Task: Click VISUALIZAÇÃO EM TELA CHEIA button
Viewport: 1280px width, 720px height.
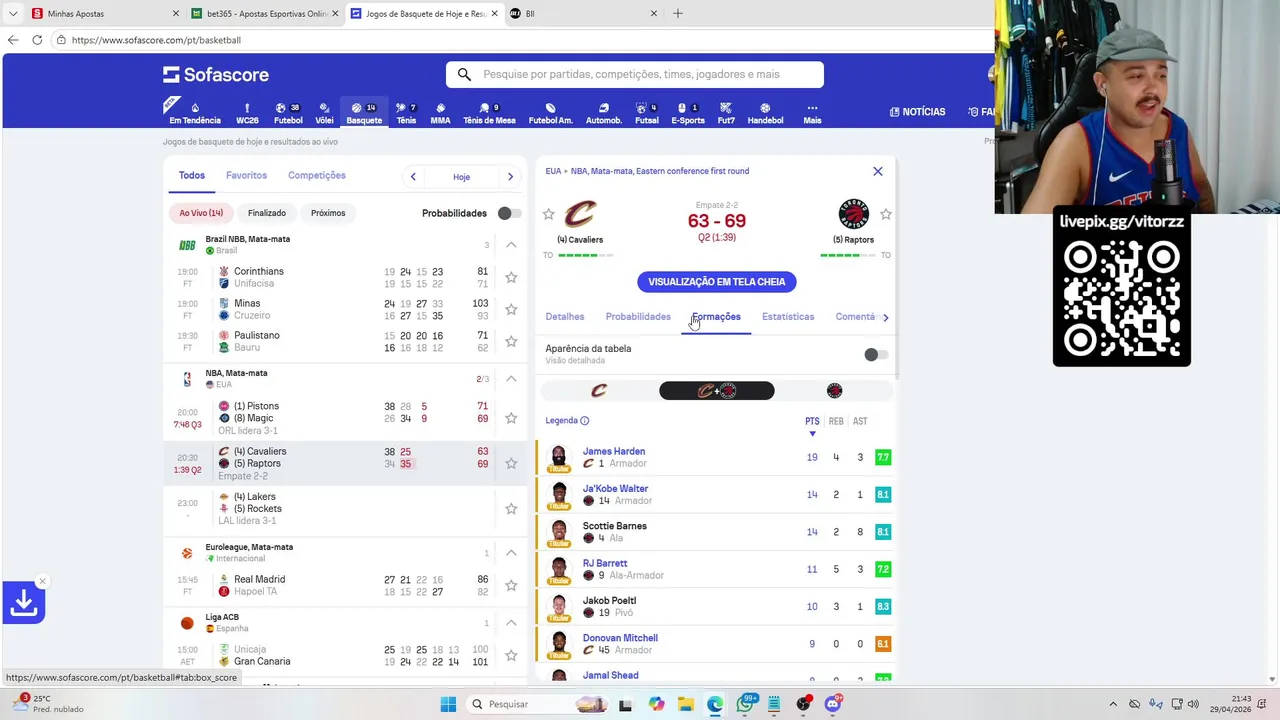Action: (x=716, y=282)
